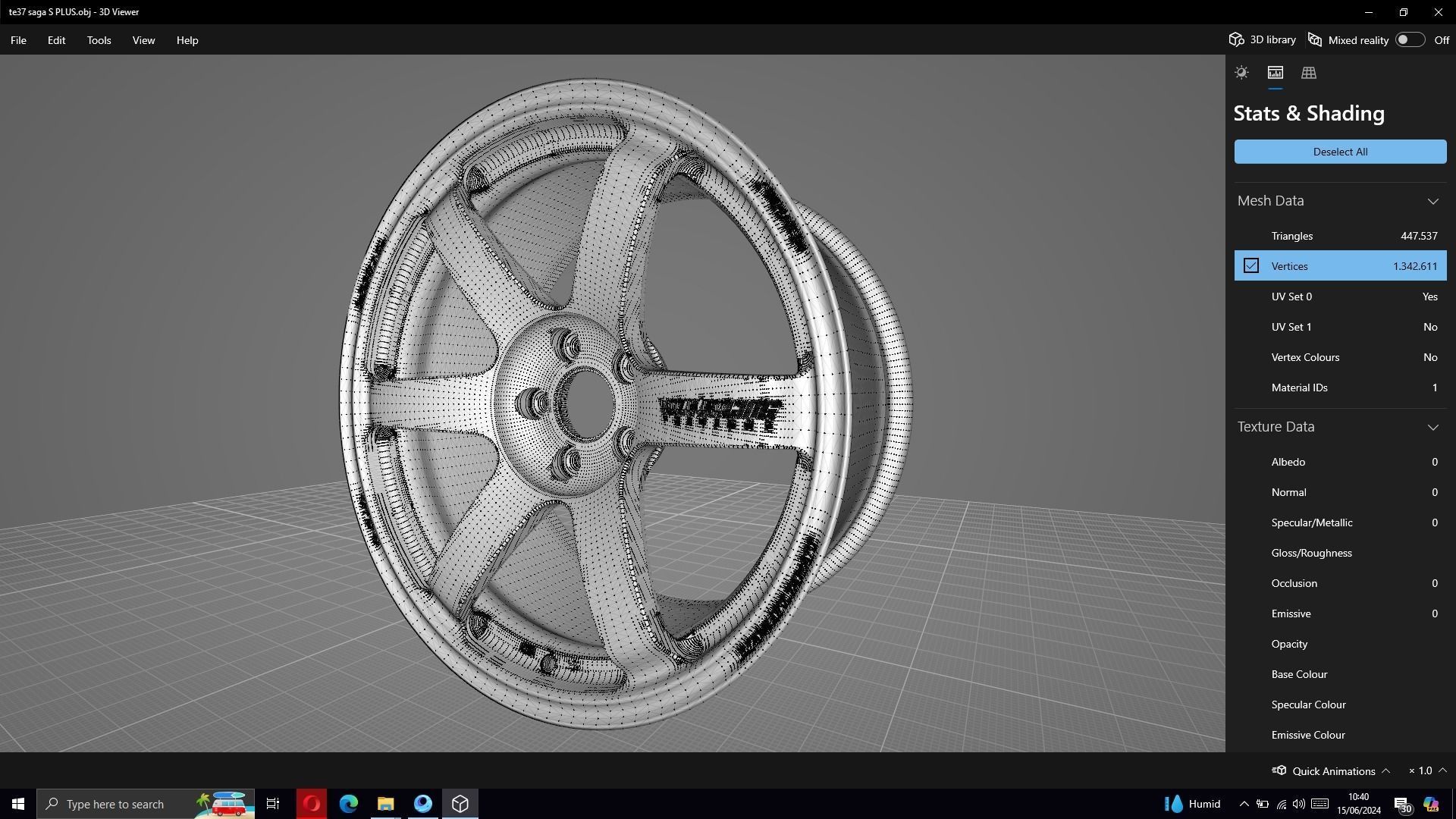Collapse the Mesh Data section
The height and width of the screenshot is (819, 1456).
click(x=1432, y=201)
